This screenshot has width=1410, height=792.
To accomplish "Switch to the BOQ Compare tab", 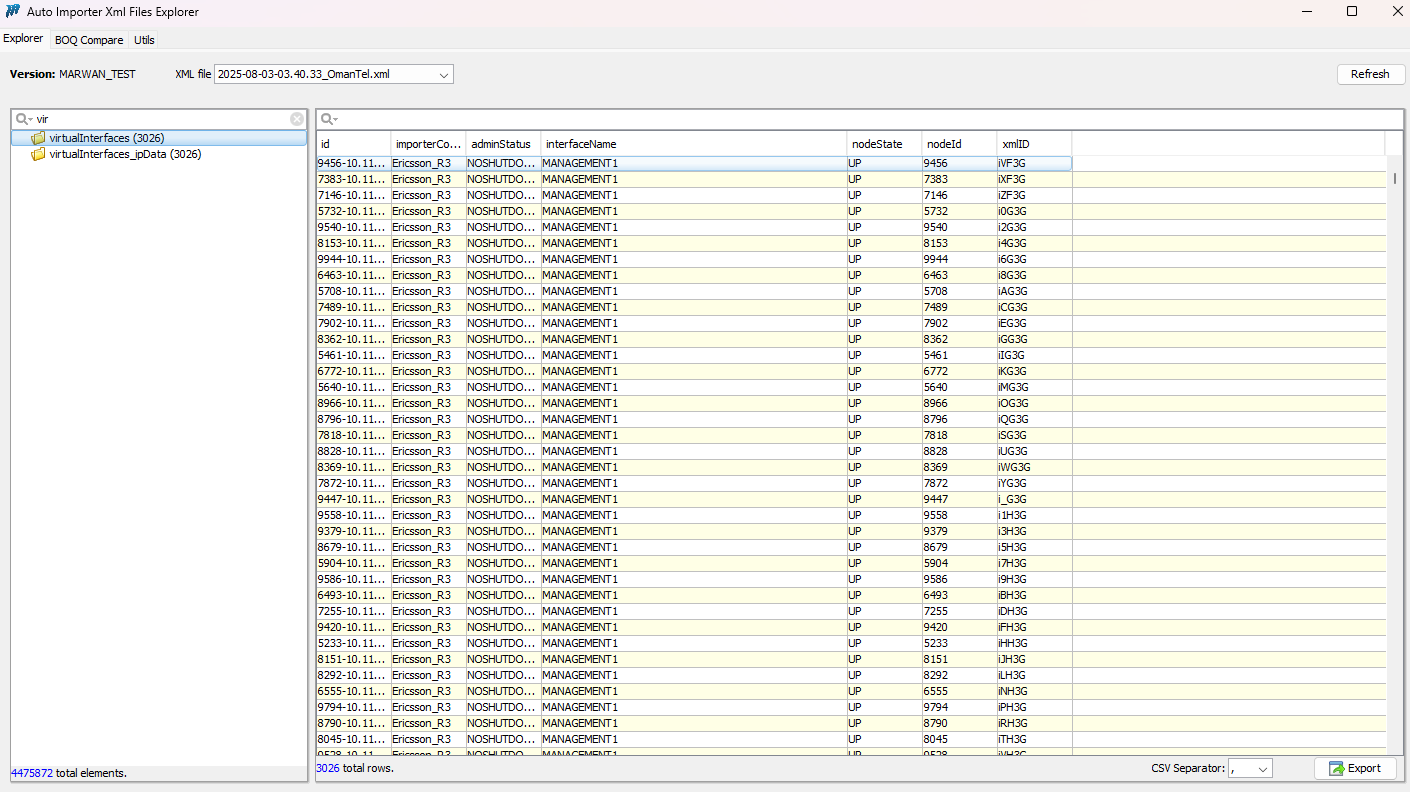I will (x=89, y=40).
